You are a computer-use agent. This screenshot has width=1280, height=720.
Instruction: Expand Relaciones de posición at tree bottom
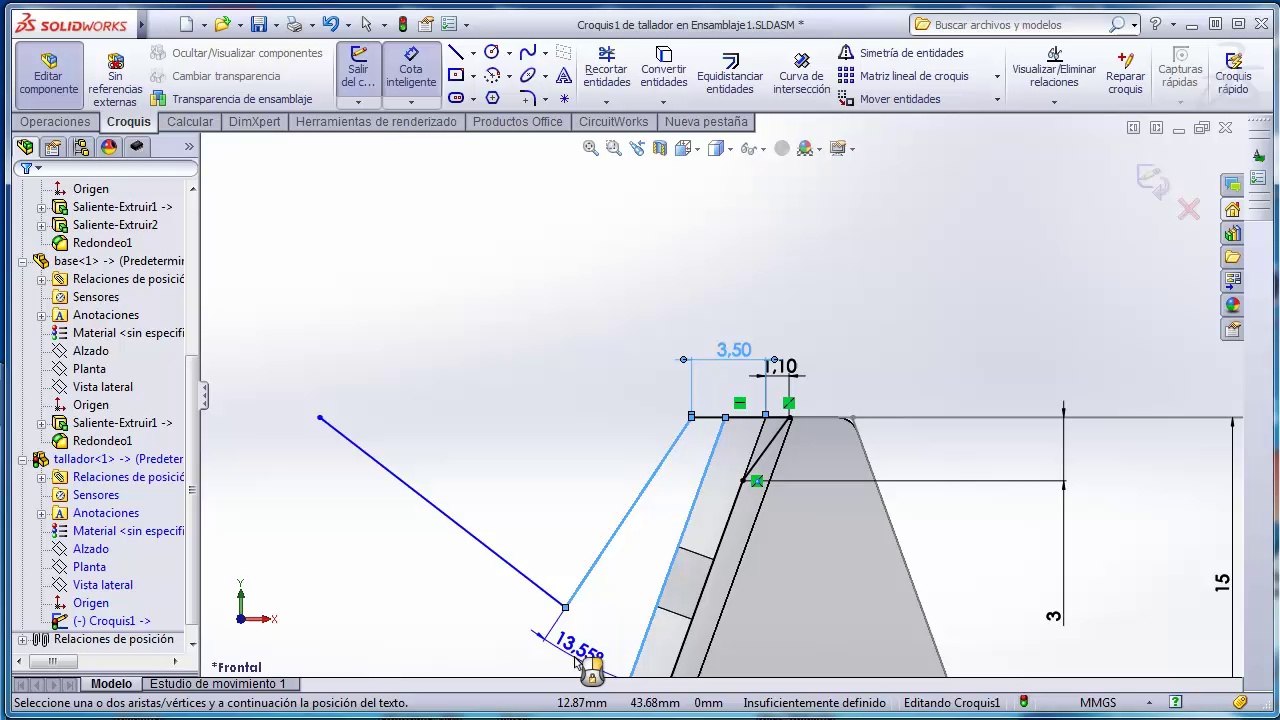pos(23,639)
